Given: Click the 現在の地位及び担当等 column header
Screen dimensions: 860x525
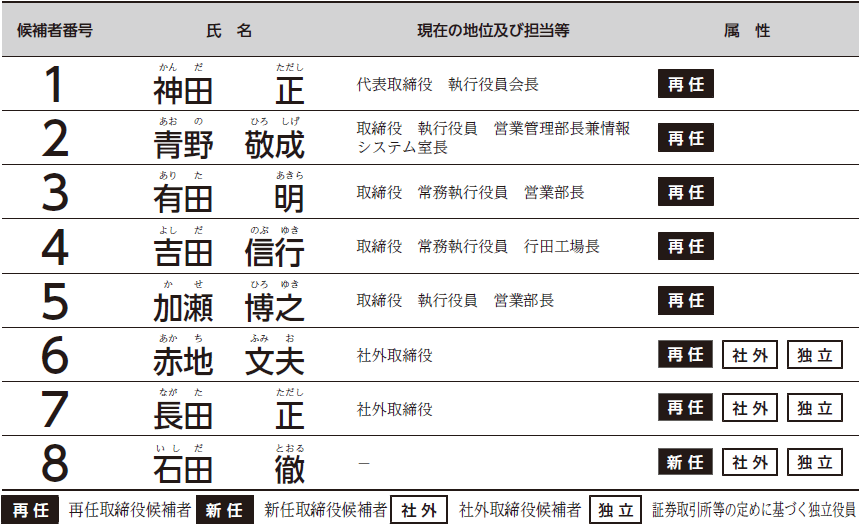Looking at the screenshot, I should [x=493, y=30].
